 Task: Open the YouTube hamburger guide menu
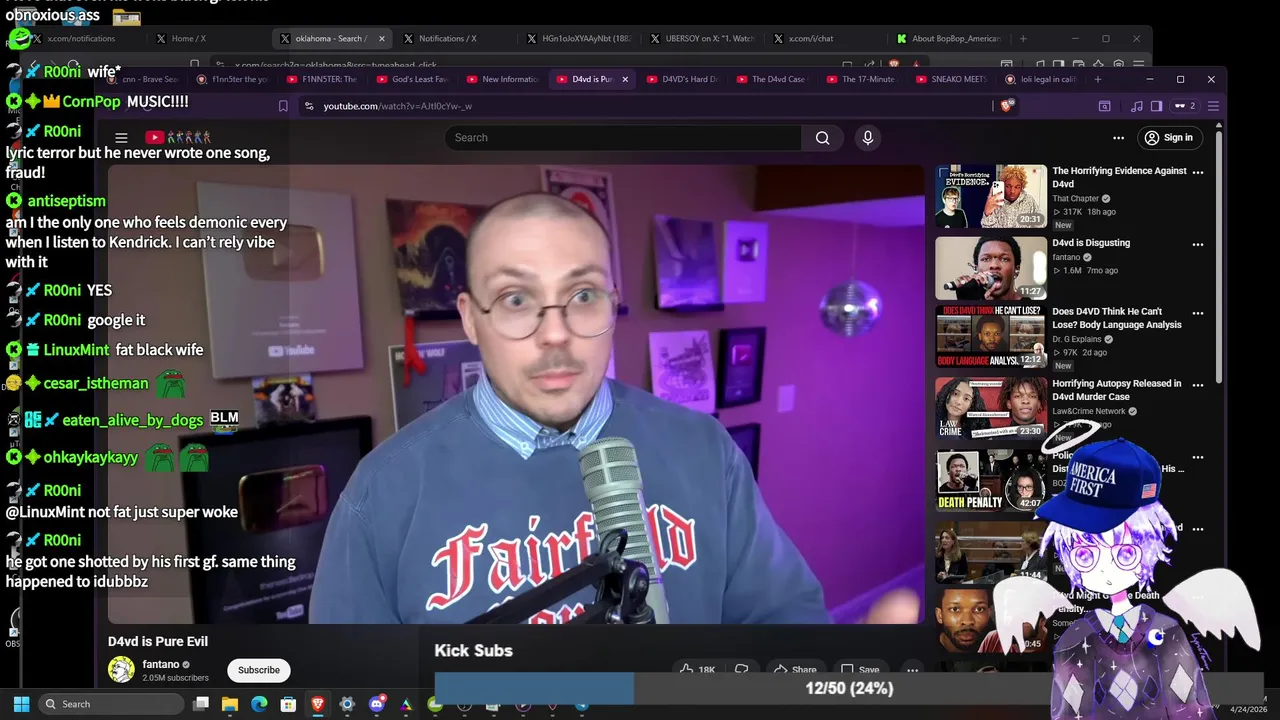click(x=121, y=138)
